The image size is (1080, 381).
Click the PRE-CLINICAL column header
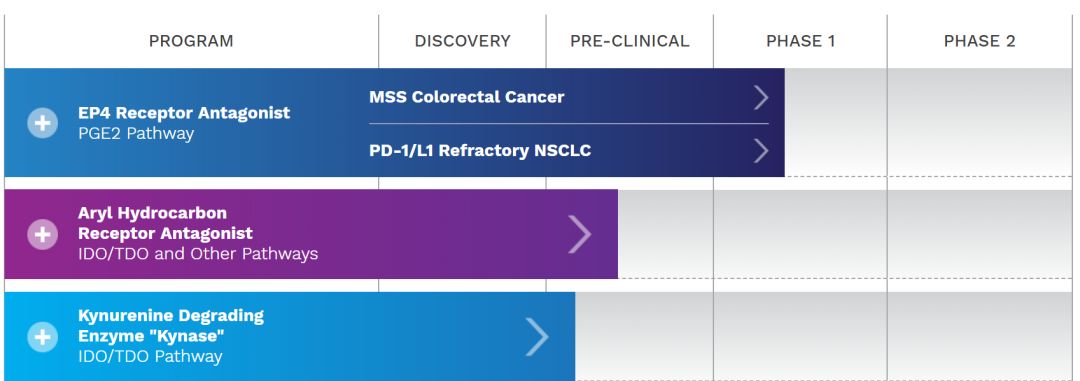pyautogui.click(x=630, y=41)
